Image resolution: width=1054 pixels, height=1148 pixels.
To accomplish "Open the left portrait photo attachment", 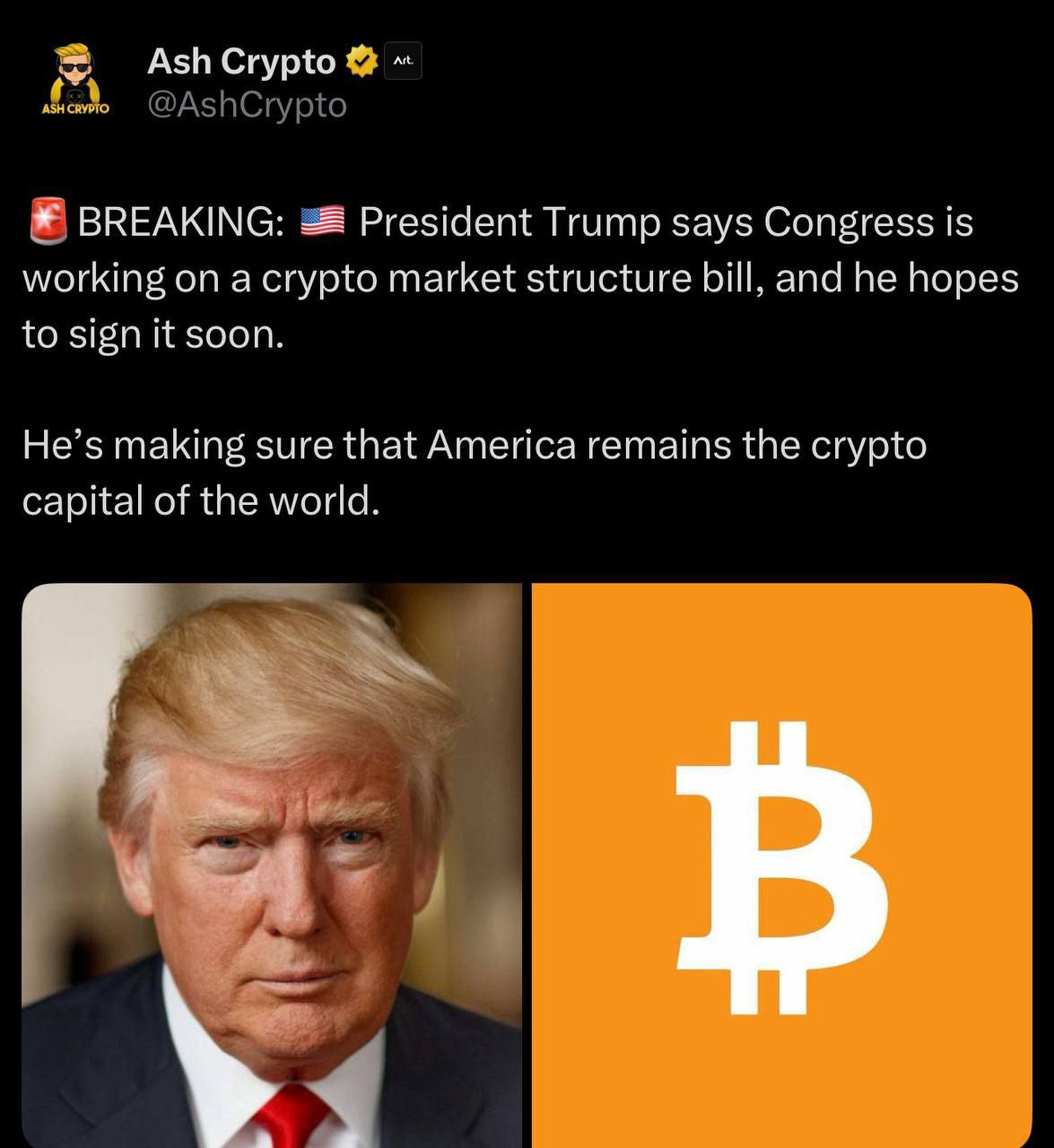I will coord(272,865).
